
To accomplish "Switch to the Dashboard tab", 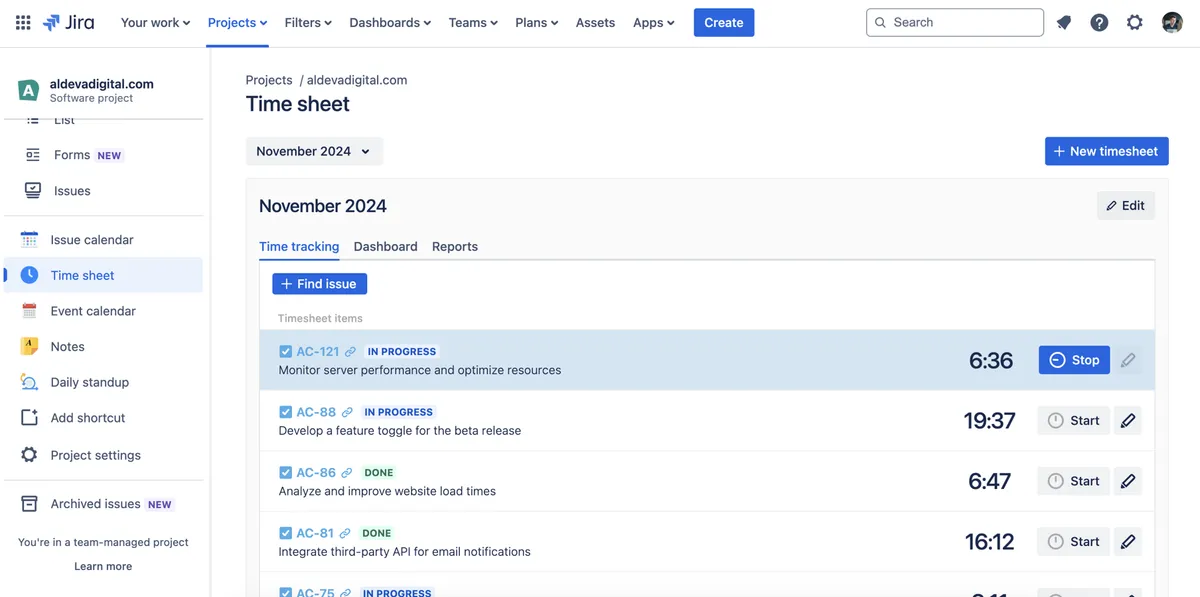I will tap(385, 247).
